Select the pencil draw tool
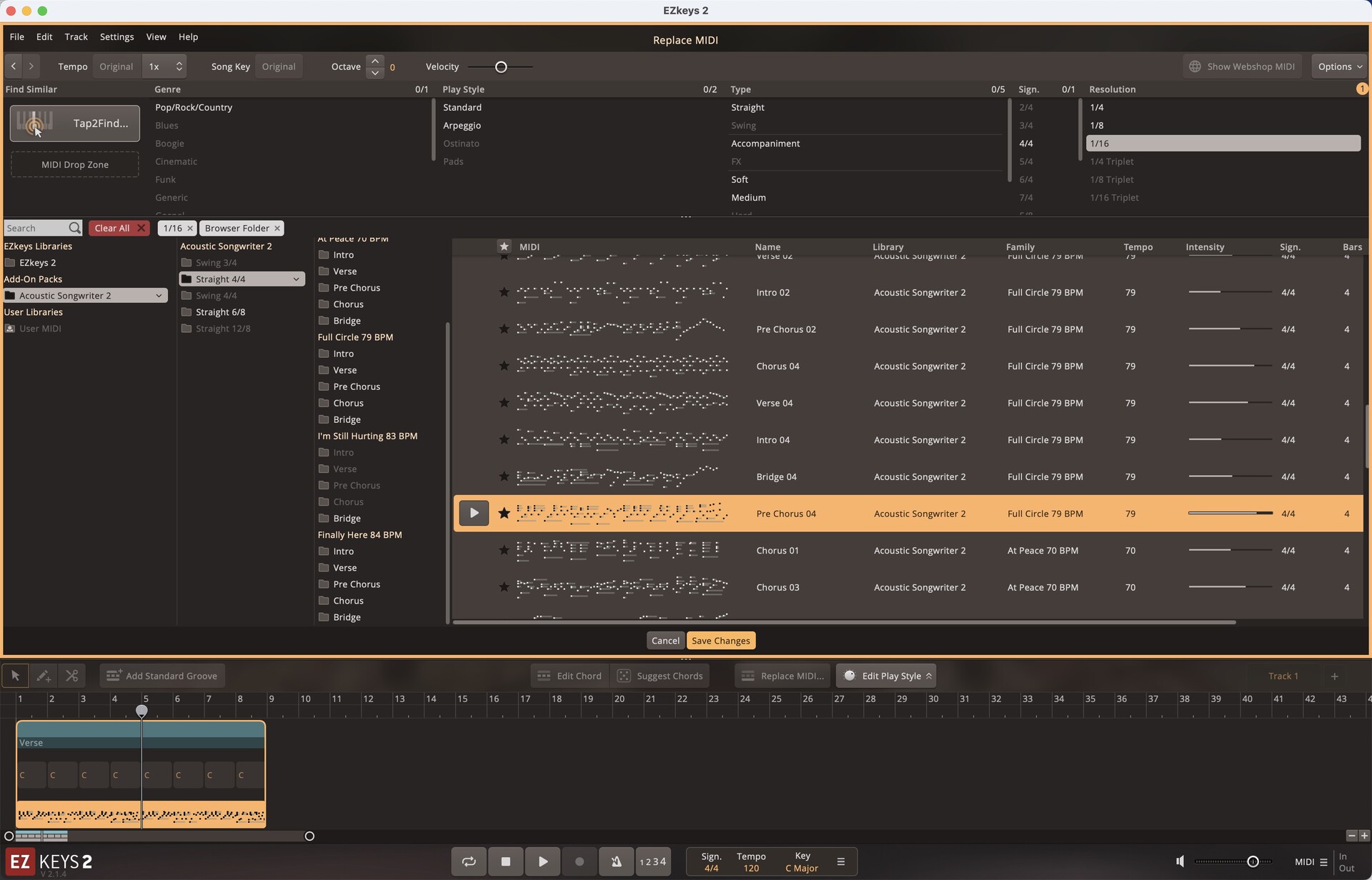Image resolution: width=1372 pixels, height=880 pixels. pos(43,676)
